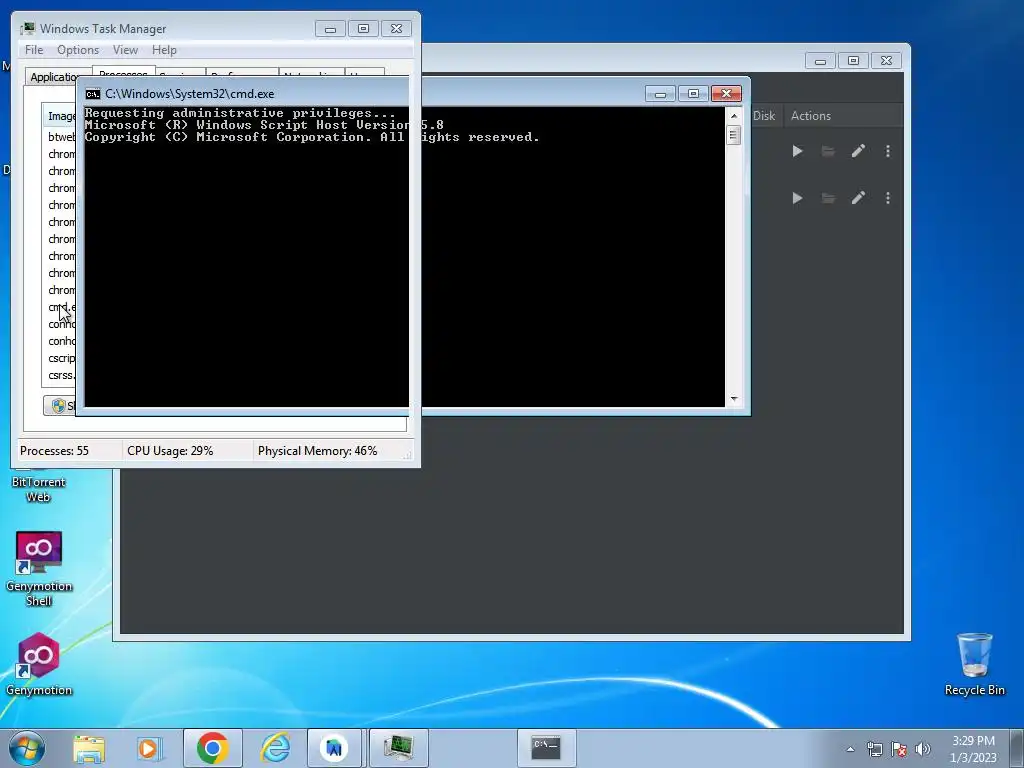The image size is (1024, 768).
Task: Show hidden system tray icons
Action: tap(850, 749)
